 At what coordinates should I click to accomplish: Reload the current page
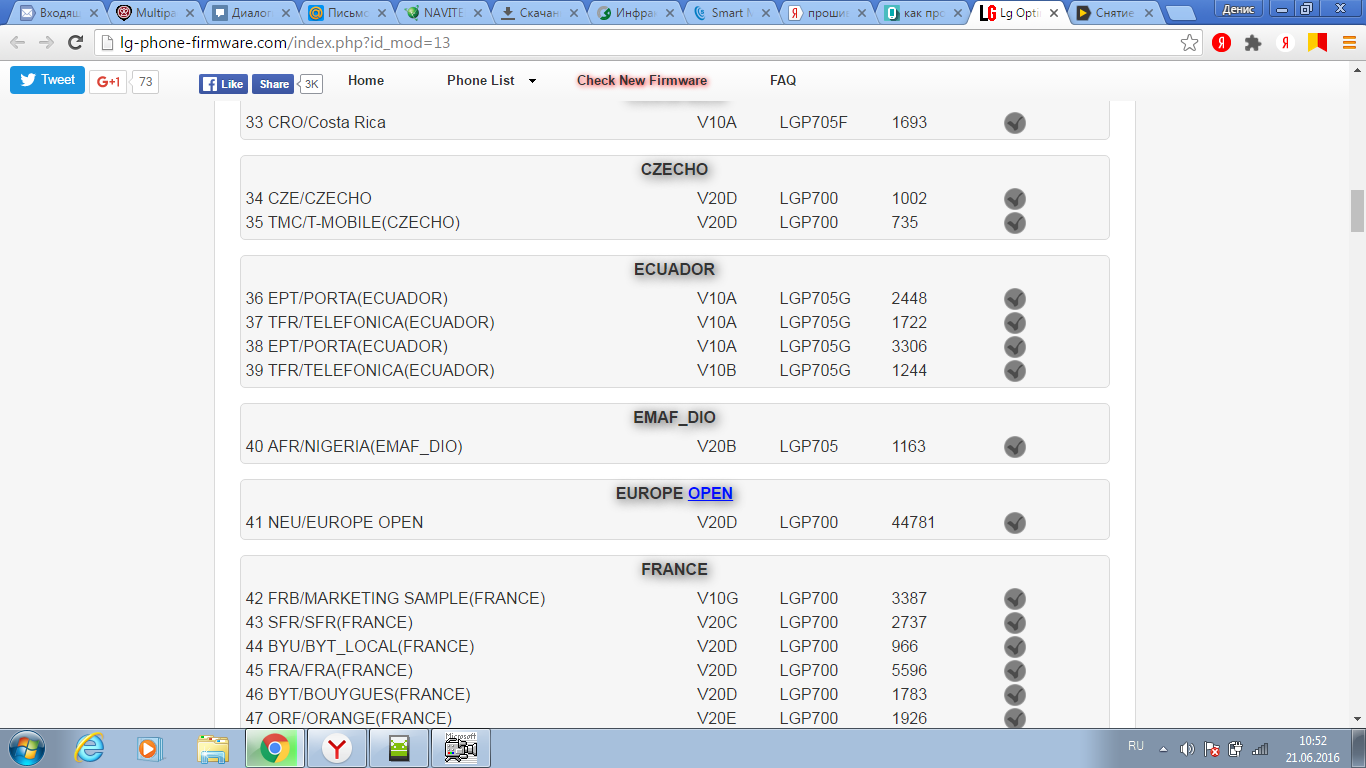point(75,43)
